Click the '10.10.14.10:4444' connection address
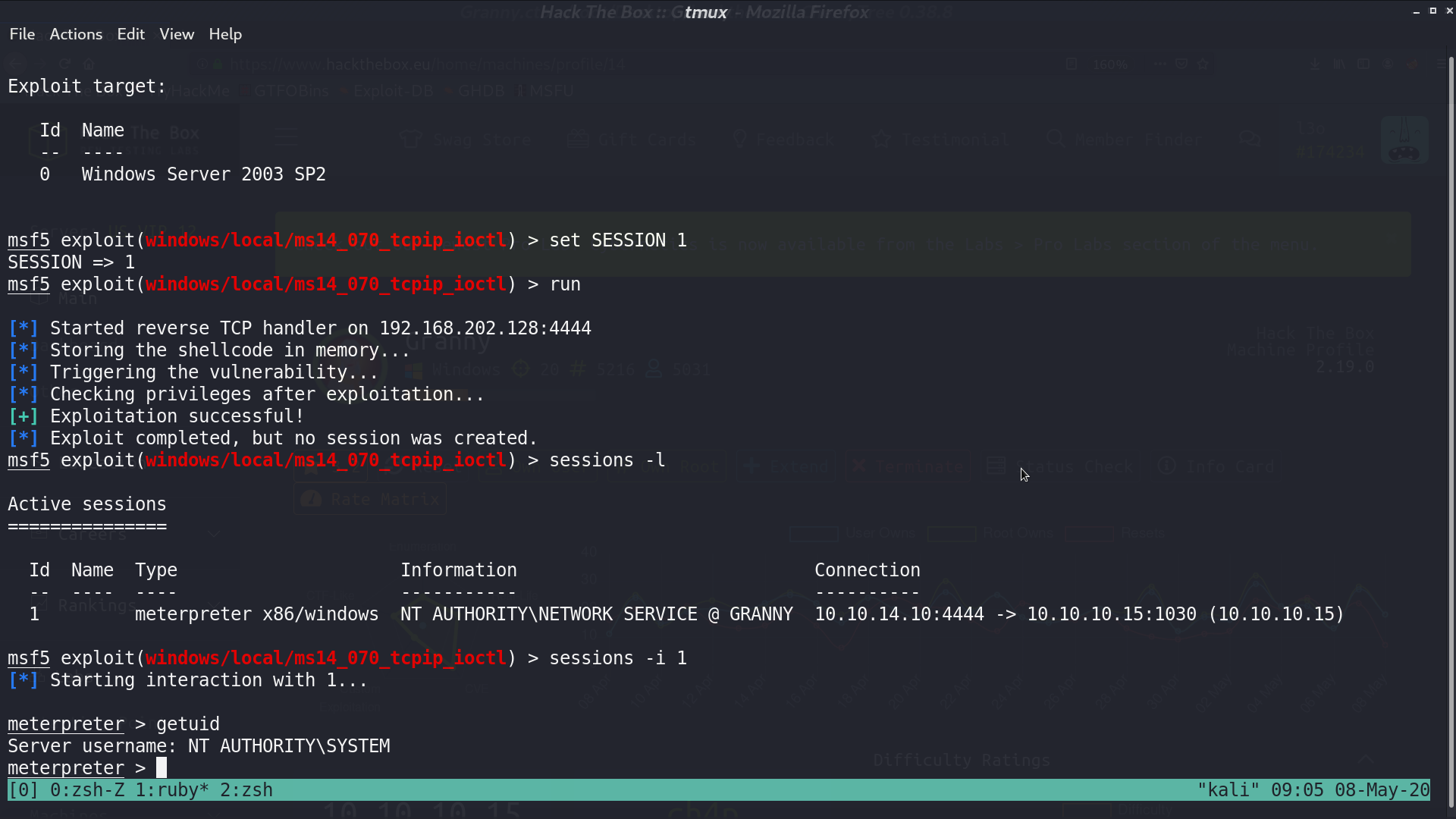 tap(899, 614)
